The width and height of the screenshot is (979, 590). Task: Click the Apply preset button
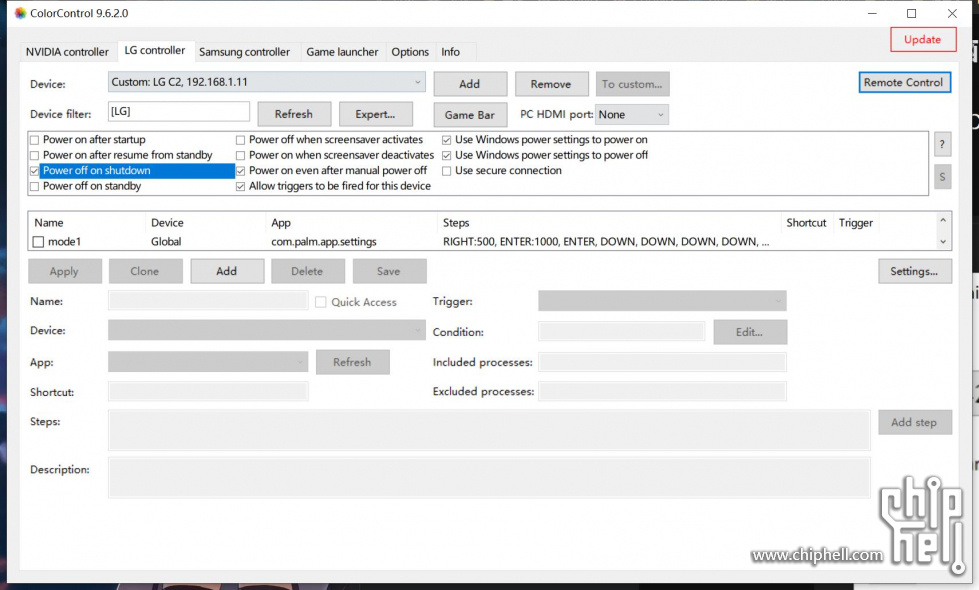point(64,271)
